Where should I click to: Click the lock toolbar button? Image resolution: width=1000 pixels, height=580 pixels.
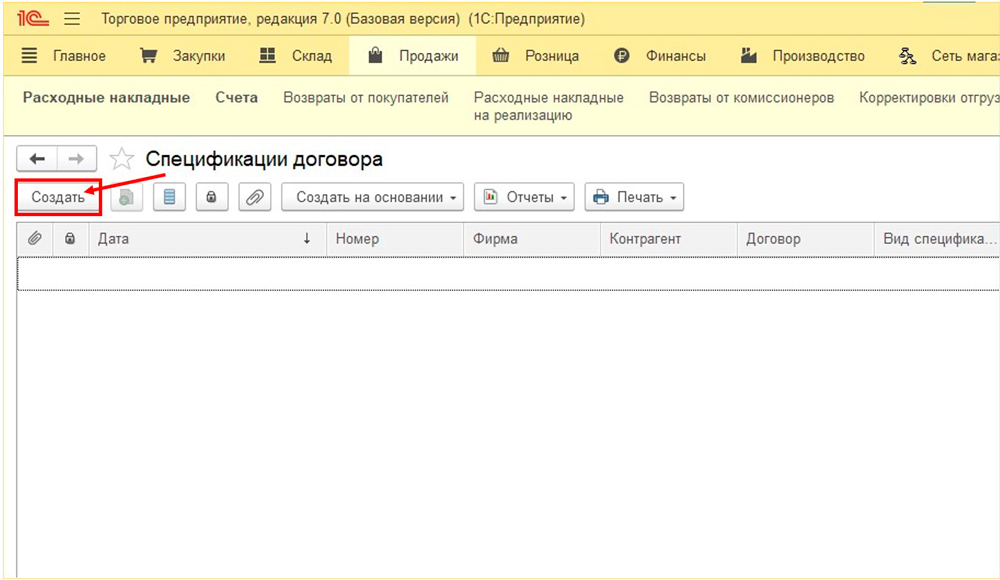[x=211, y=197]
